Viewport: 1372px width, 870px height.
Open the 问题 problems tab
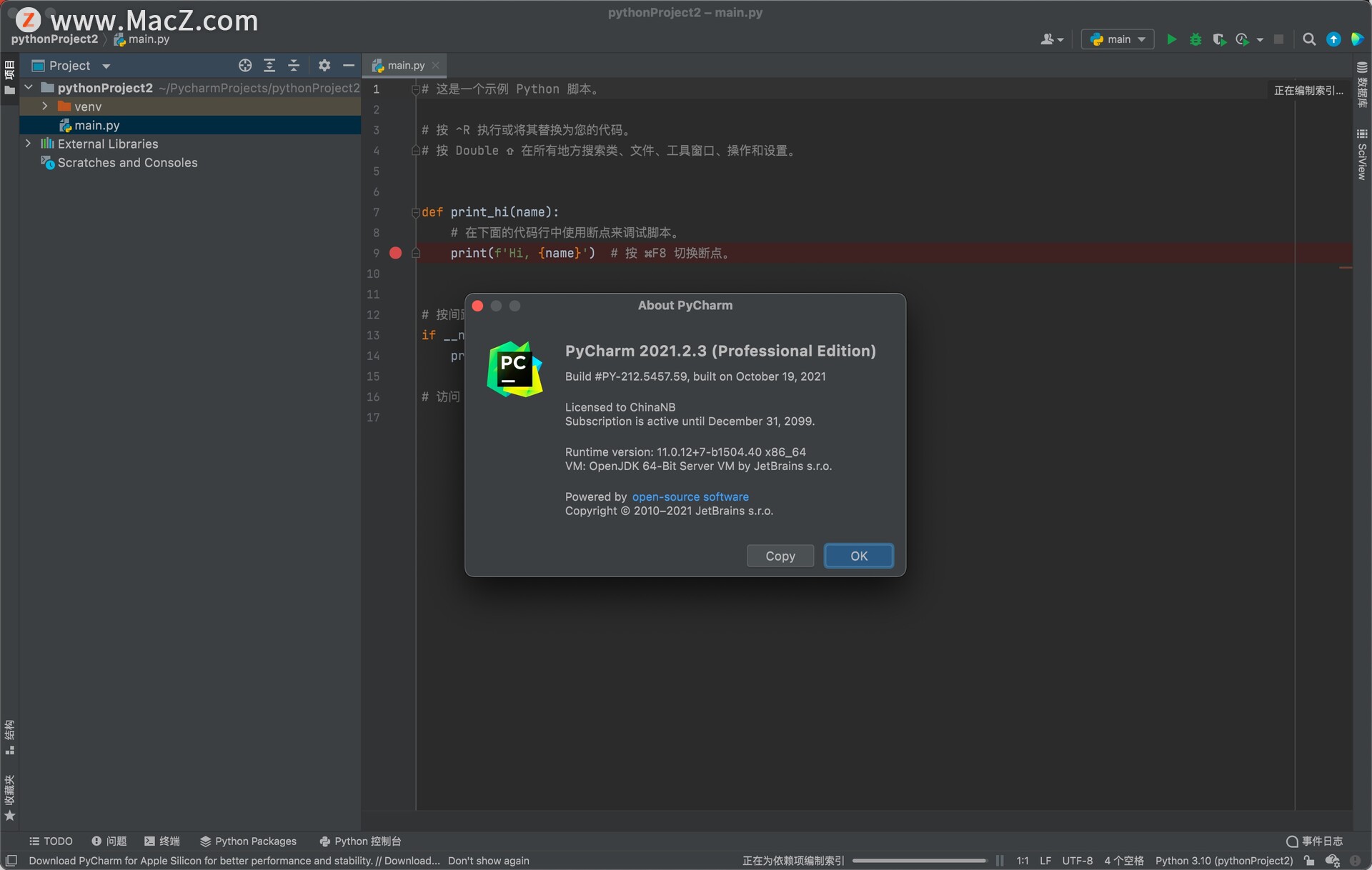click(x=109, y=841)
